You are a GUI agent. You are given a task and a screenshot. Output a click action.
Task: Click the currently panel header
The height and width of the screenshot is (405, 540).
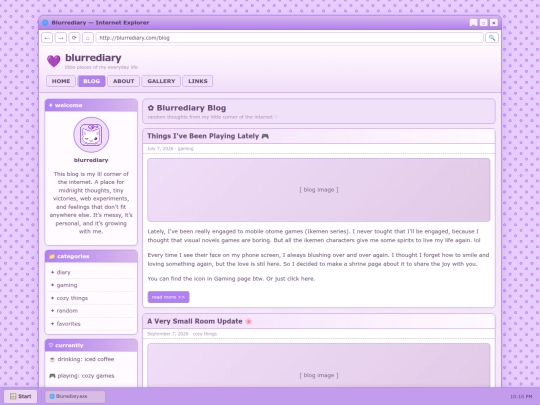click(91, 345)
